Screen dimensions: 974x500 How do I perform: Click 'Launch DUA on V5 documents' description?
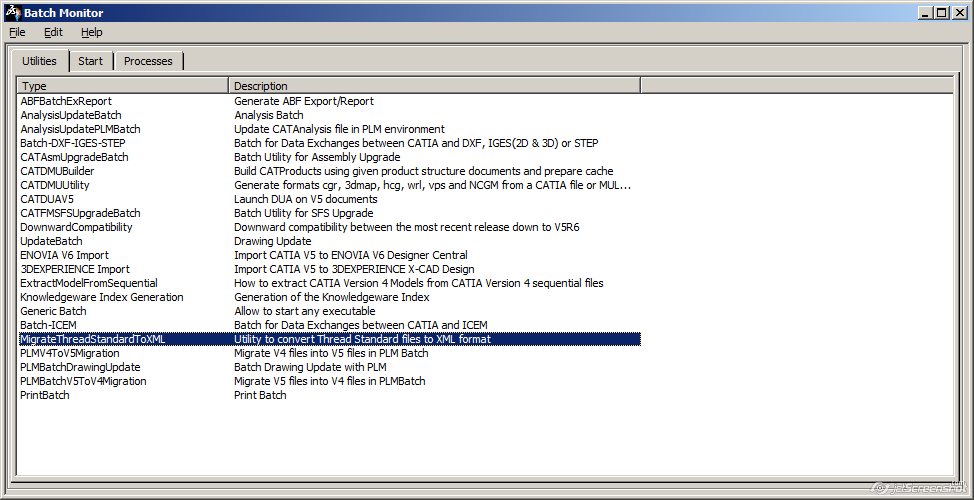click(306, 199)
